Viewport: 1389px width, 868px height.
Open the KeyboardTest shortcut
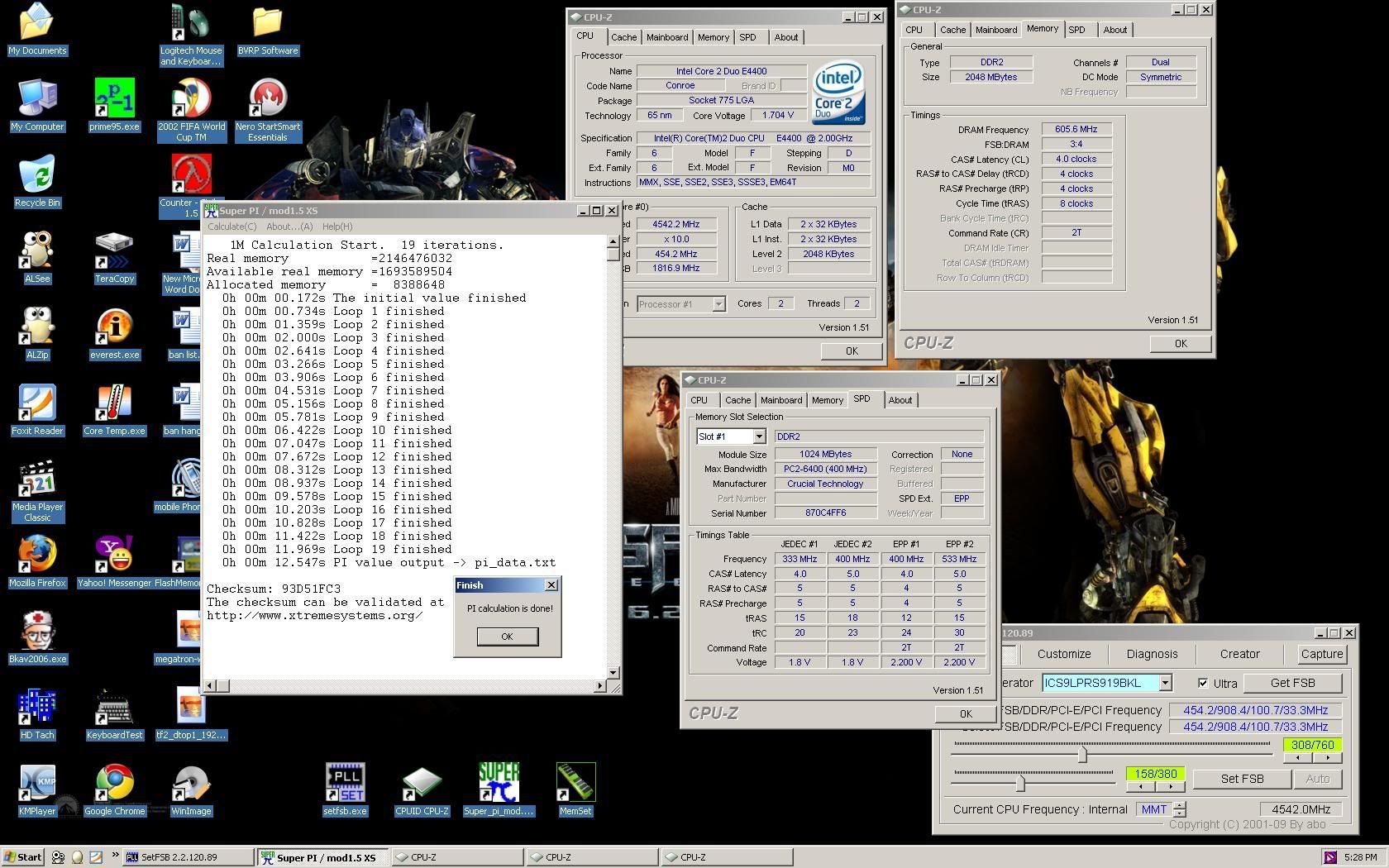114,714
